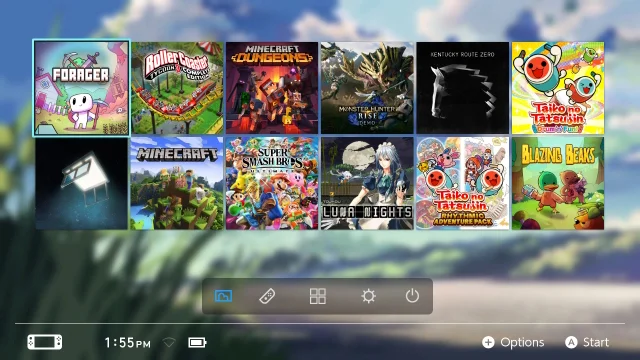Launch Minecraft Dungeons game tile
Viewport: 640px width, 360px height.
[x=272, y=88]
